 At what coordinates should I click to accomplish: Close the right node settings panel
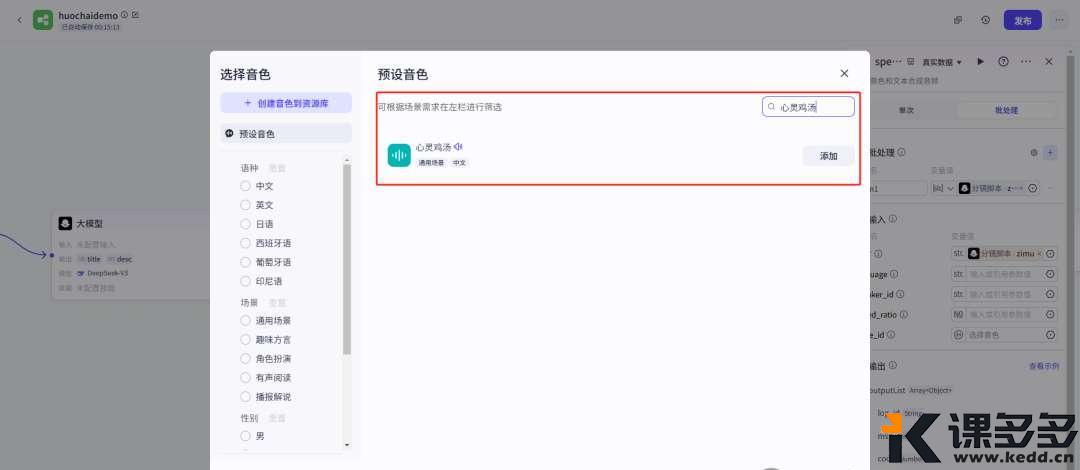pos(1049,61)
